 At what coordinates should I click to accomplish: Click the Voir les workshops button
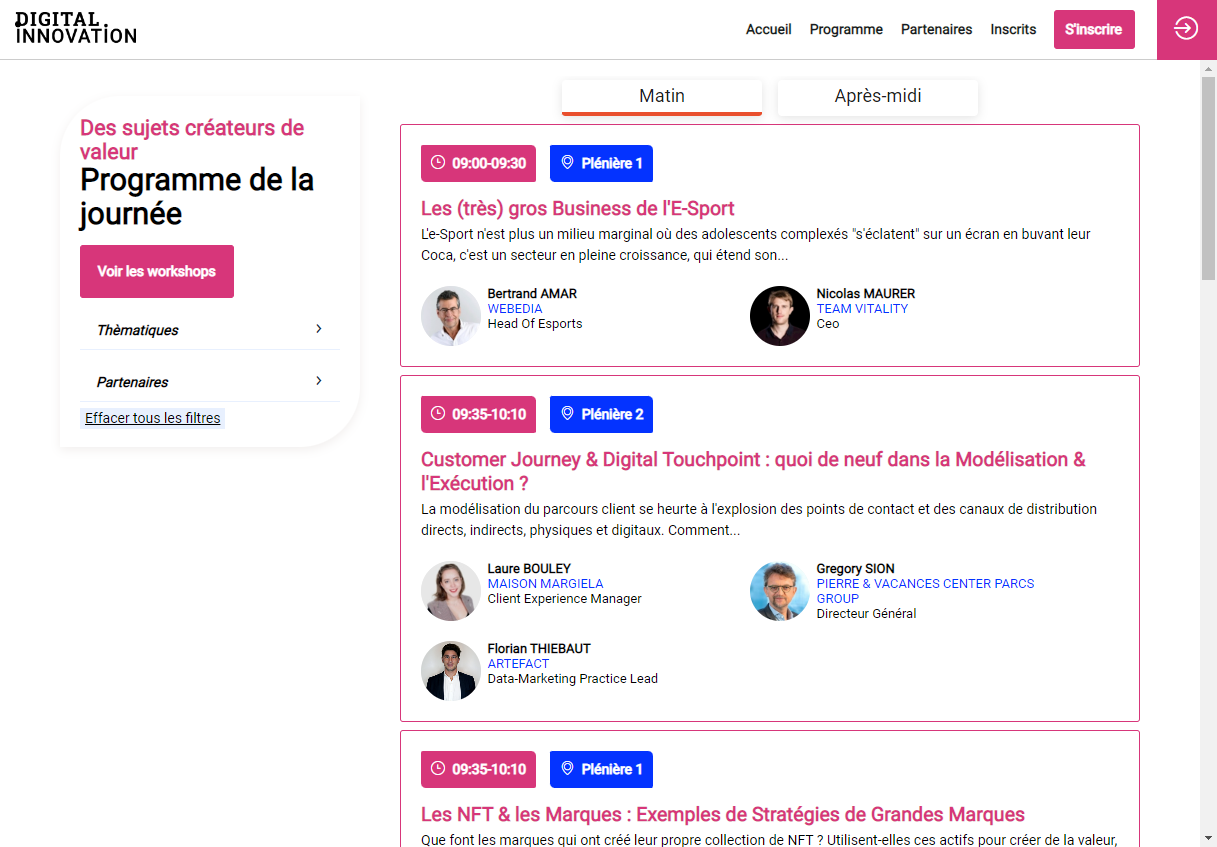pyautogui.click(x=157, y=272)
